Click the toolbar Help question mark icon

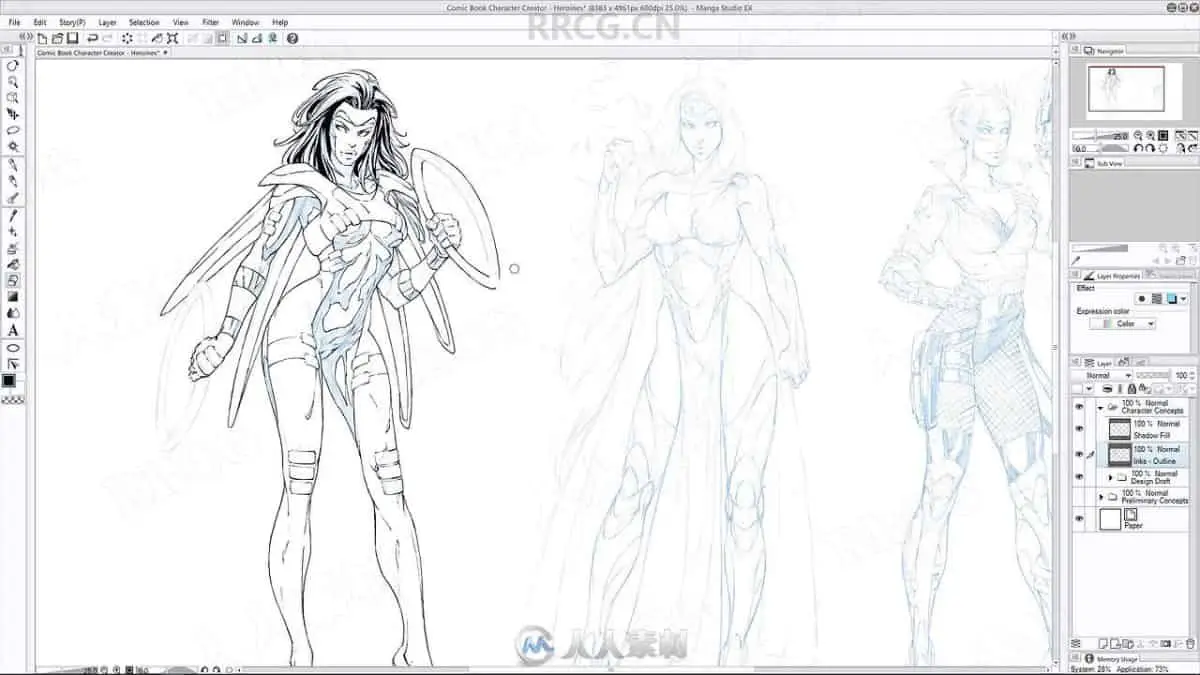pyautogui.click(x=292, y=38)
